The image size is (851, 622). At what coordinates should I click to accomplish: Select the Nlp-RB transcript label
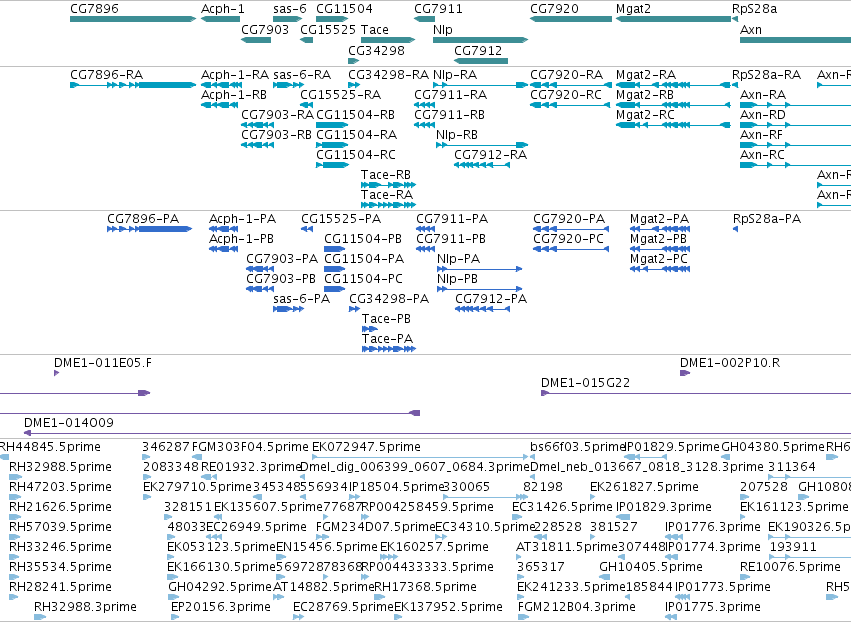click(457, 135)
